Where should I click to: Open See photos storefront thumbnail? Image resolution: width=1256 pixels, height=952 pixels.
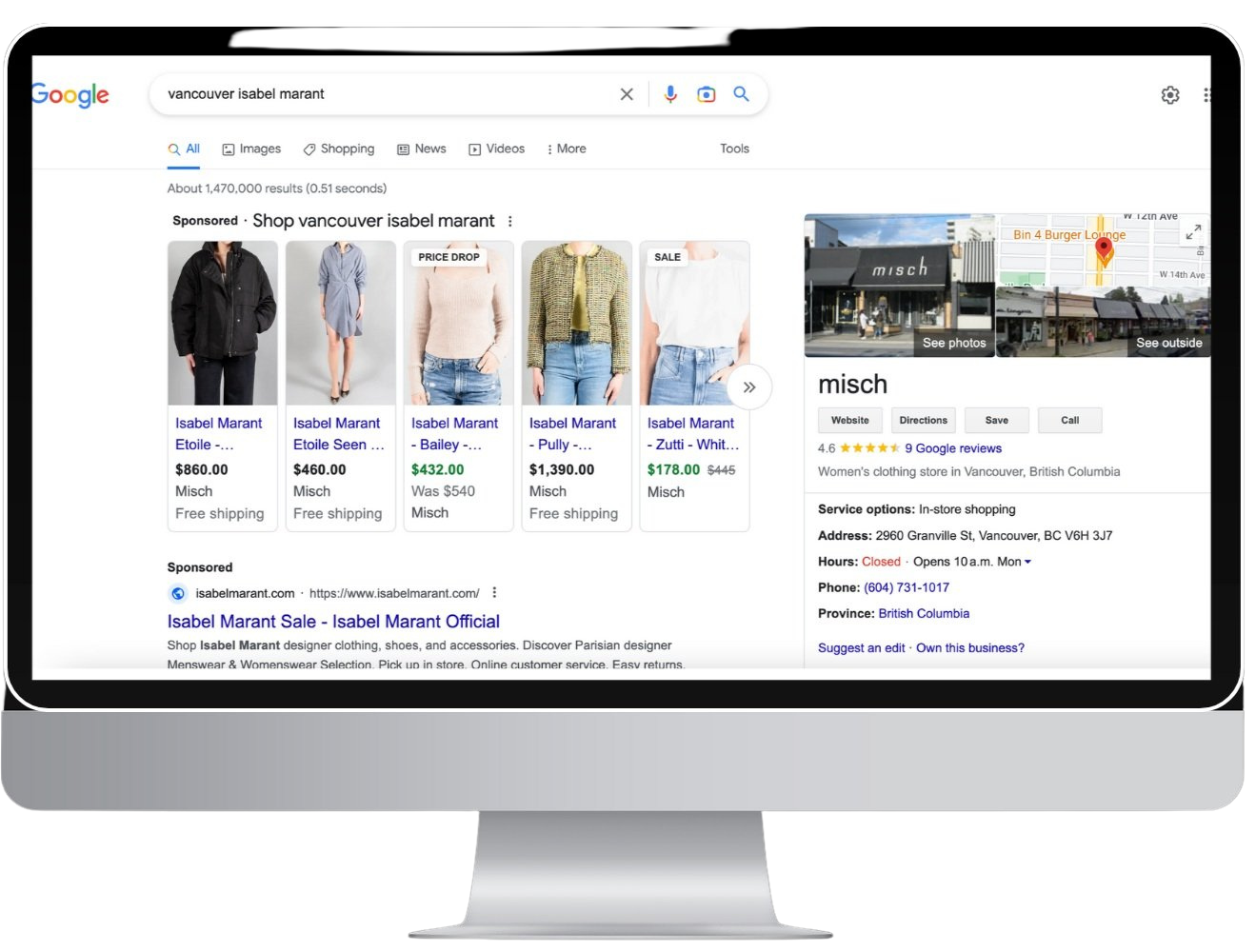900,286
